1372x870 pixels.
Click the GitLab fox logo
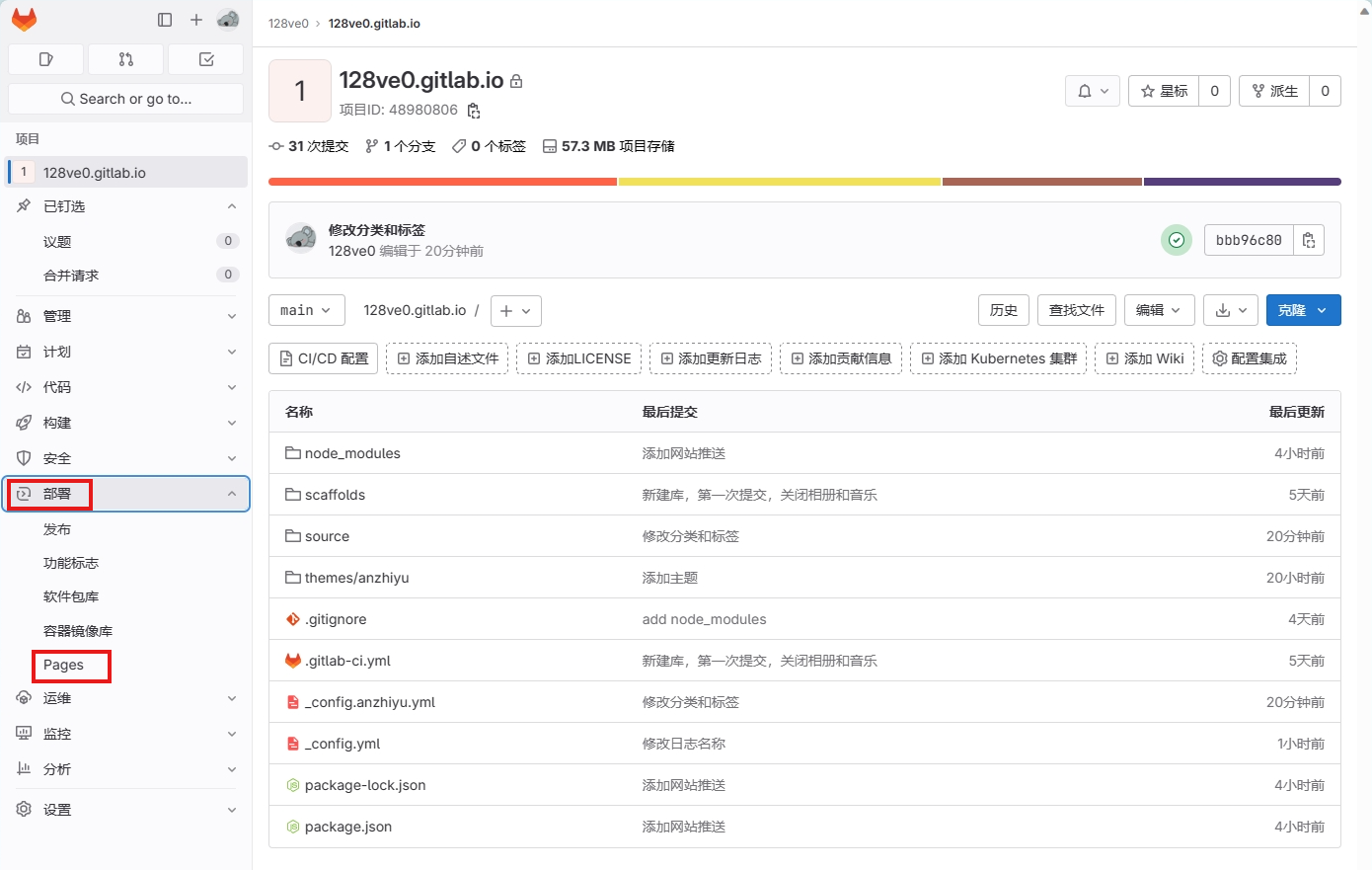[x=24, y=20]
